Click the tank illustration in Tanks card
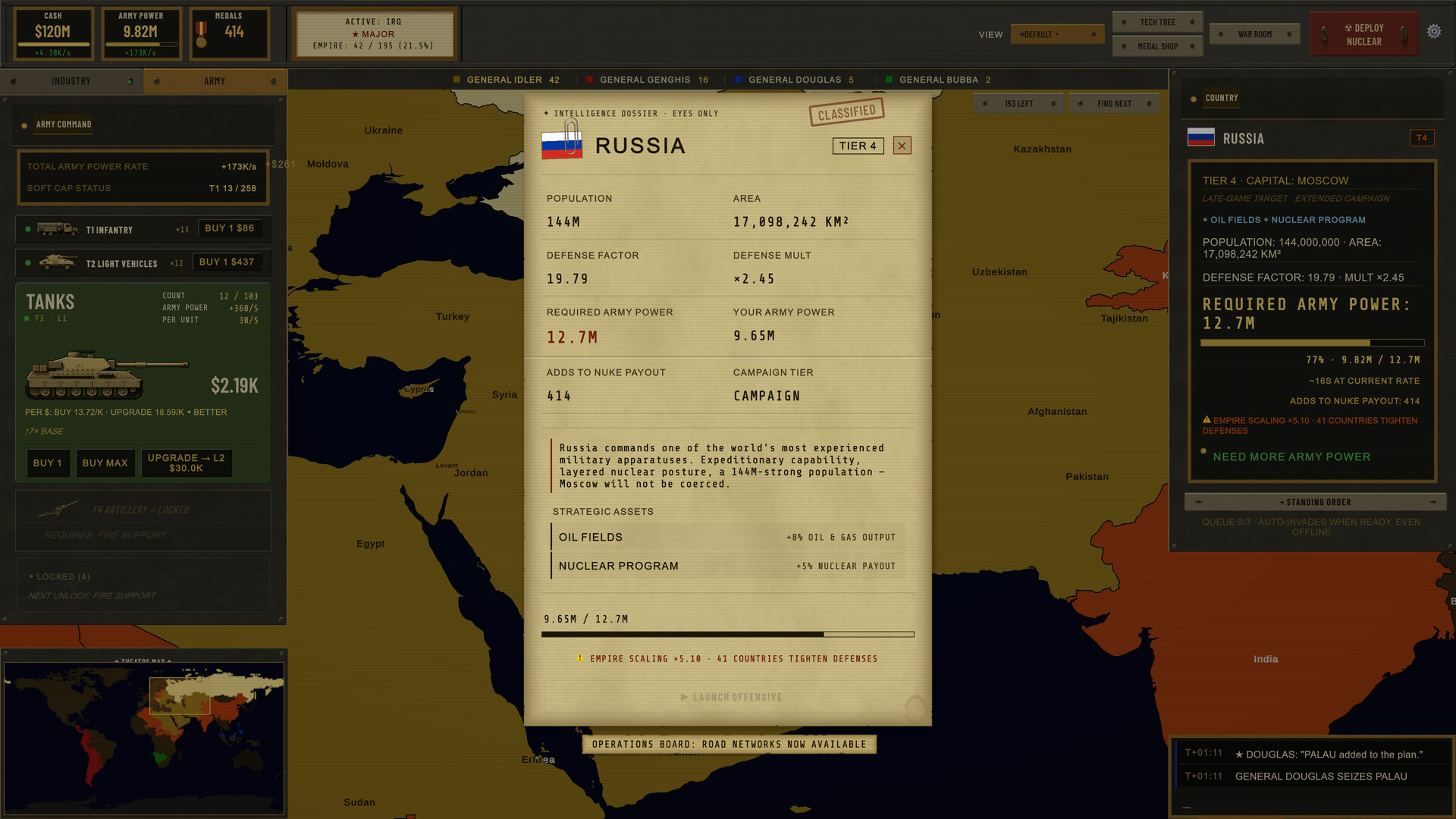Screen dimensions: 1456x819 point(106,375)
